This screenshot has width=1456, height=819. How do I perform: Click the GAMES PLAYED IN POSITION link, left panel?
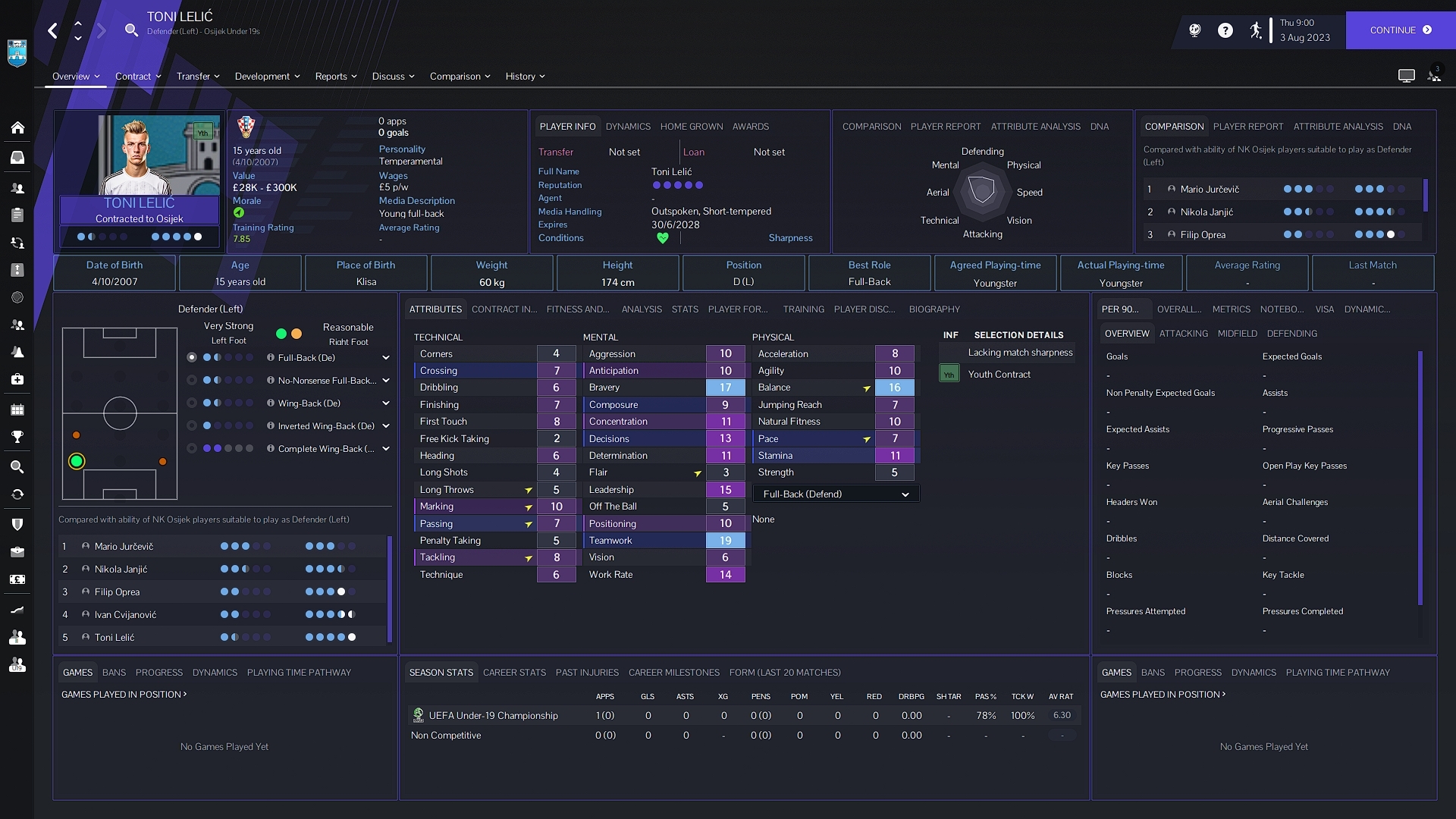(124, 695)
